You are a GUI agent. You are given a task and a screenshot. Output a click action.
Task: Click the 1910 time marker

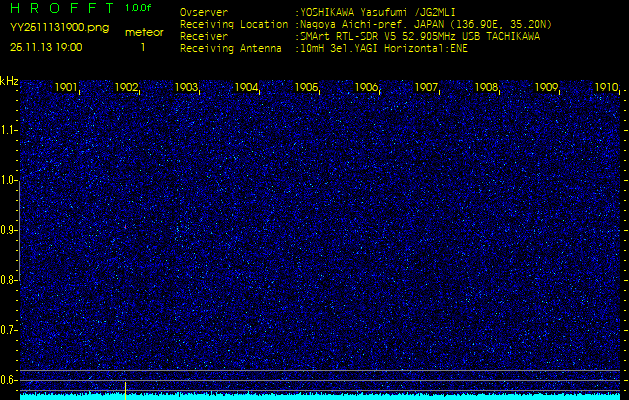tap(606, 88)
